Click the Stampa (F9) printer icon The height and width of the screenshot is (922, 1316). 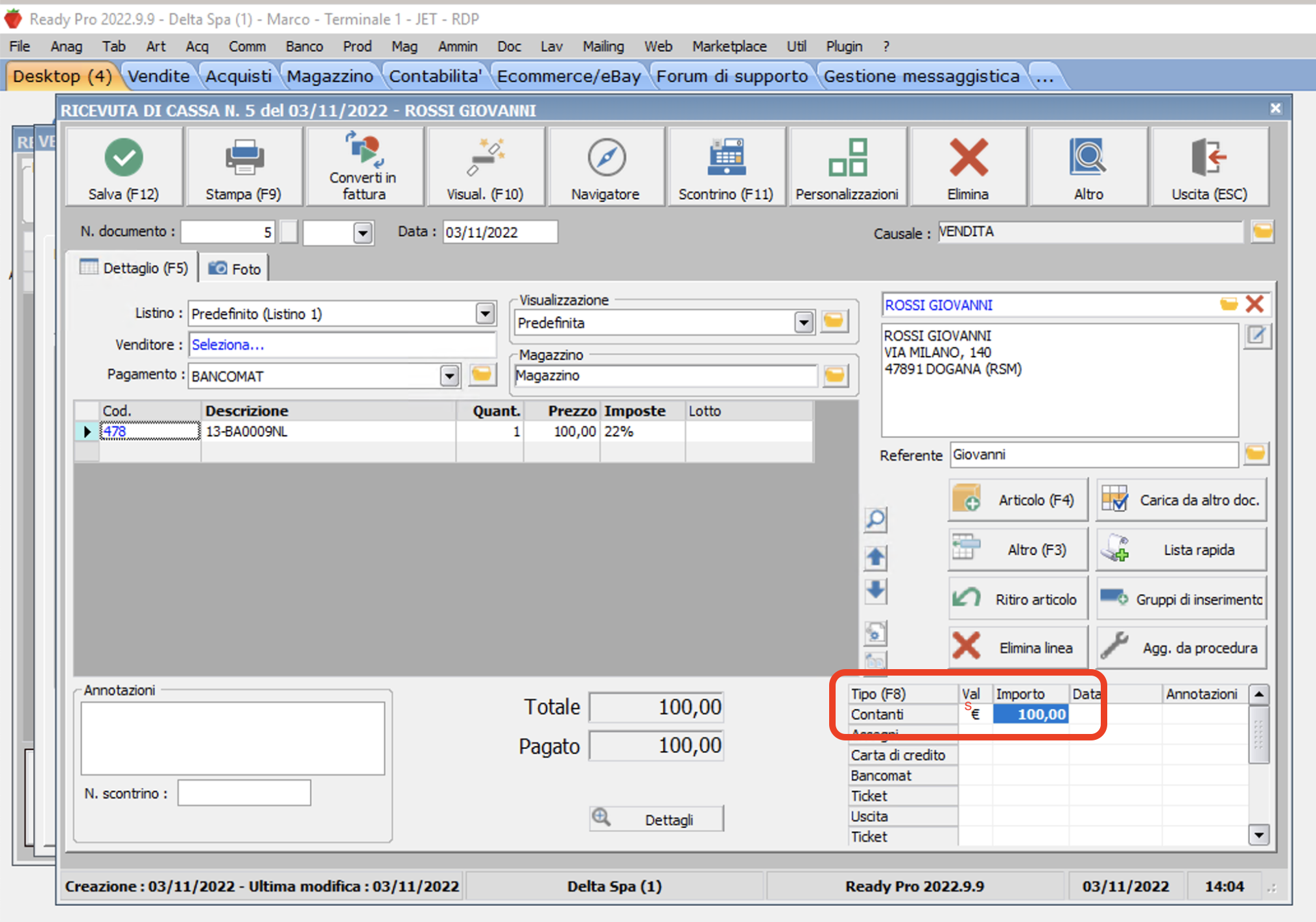[x=244, y=158]
